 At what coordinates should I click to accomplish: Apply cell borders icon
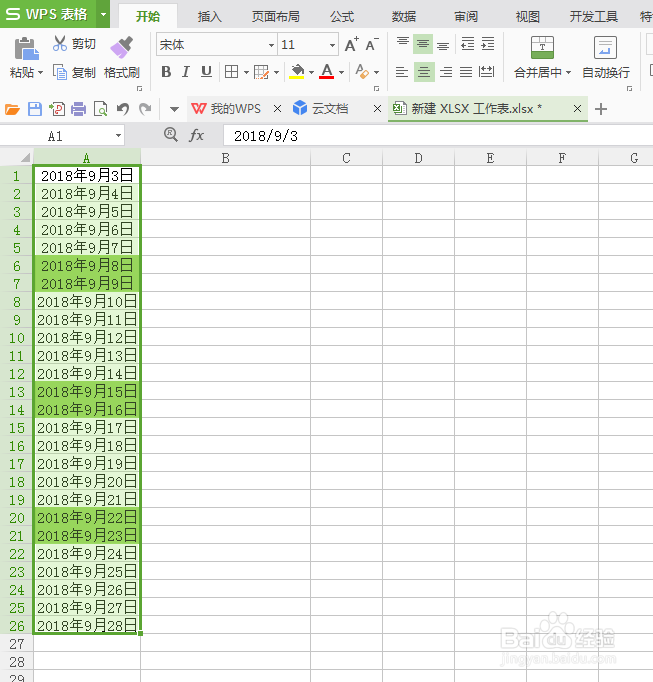coord(231,72)
